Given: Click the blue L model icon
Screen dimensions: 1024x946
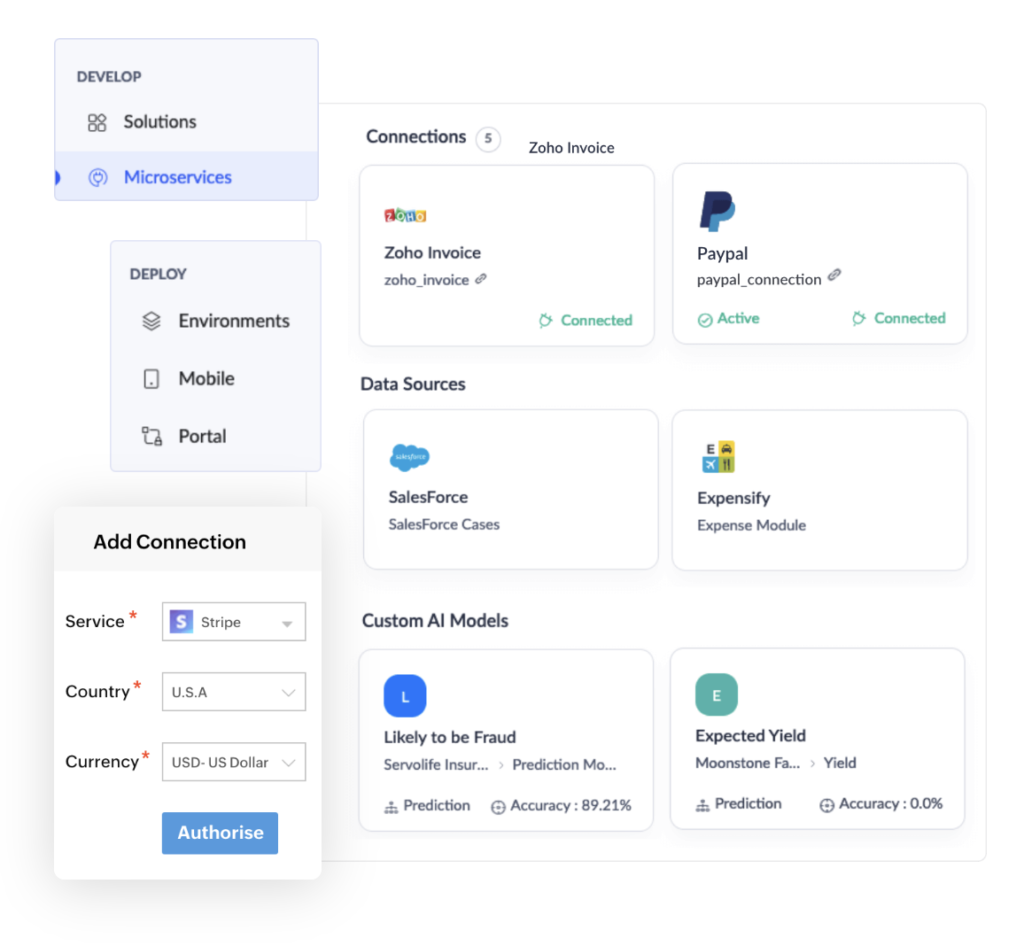Looking at the screenshot, I should pos(405,696).
